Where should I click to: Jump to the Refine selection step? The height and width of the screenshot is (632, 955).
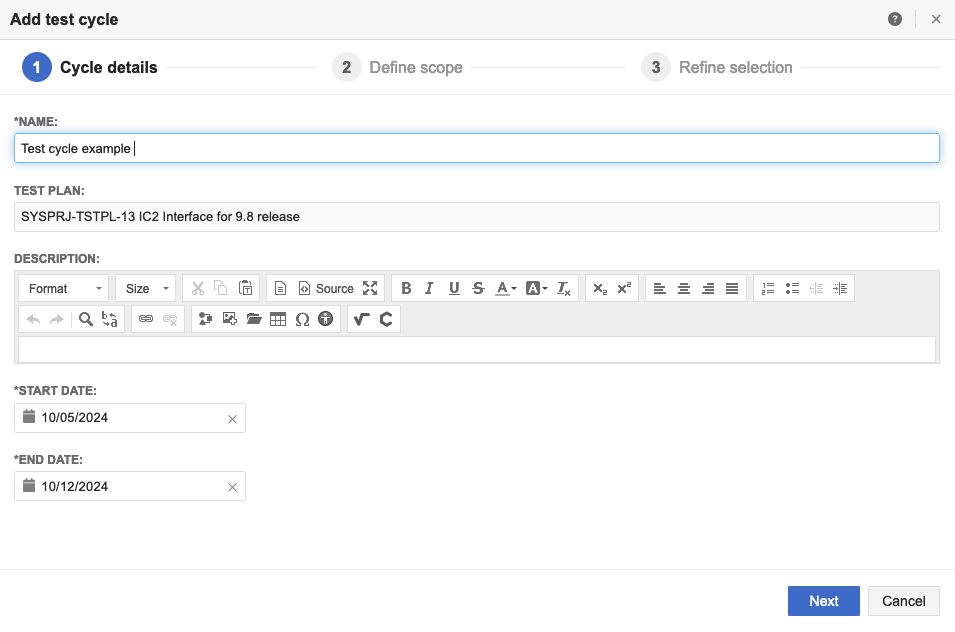click(x=720, y=68)
